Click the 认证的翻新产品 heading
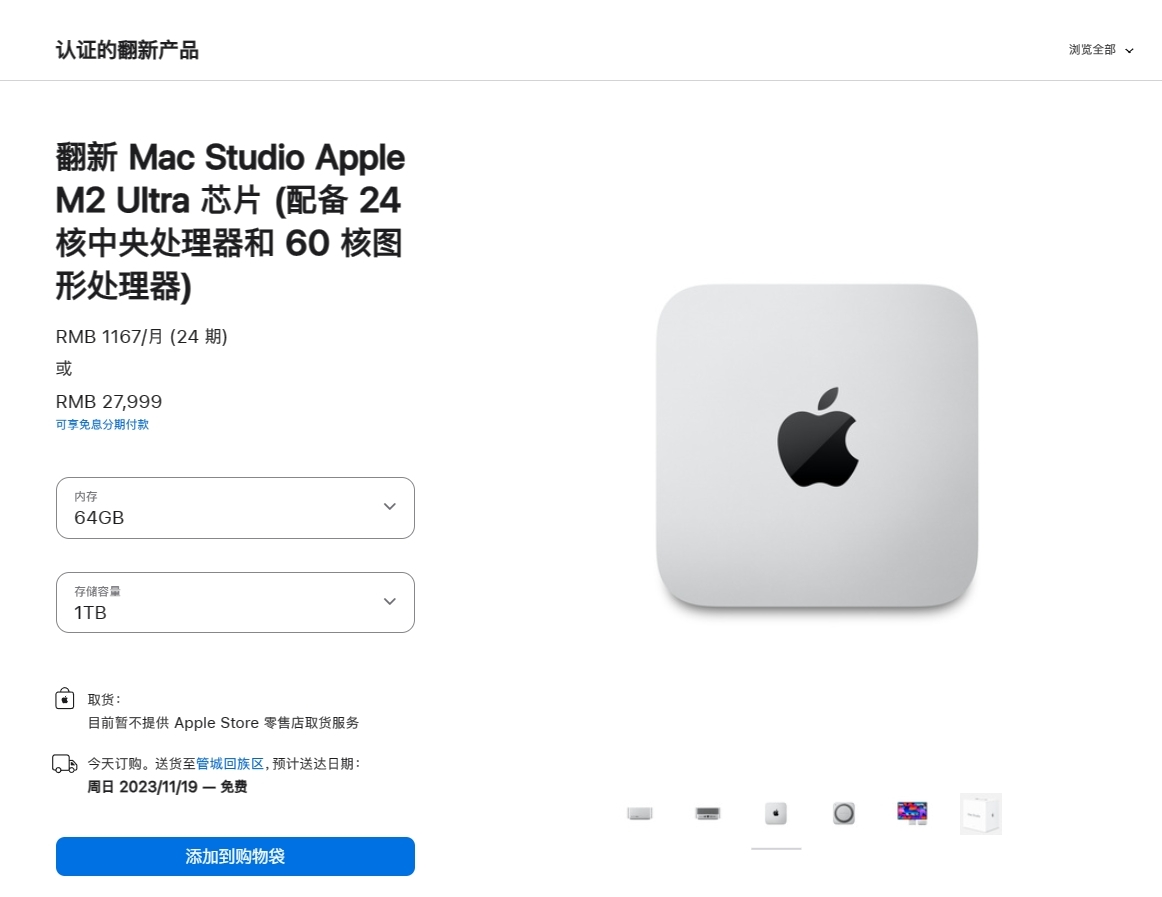Image resolution: width=1162 pixels, height=897 pixels. click(x=127, y=50)
